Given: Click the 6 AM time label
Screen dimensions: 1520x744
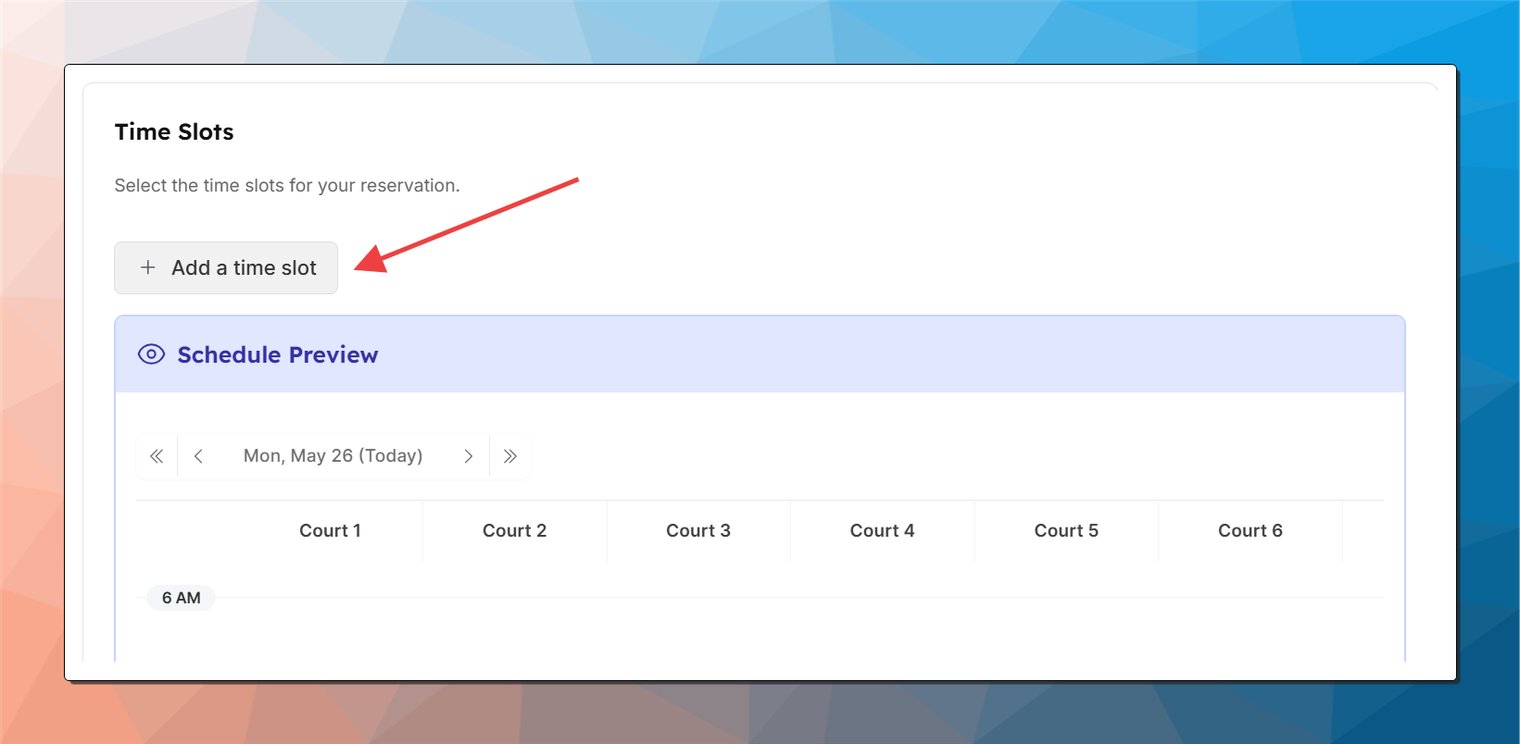Looking at the screenshot, I should point(181,598).
